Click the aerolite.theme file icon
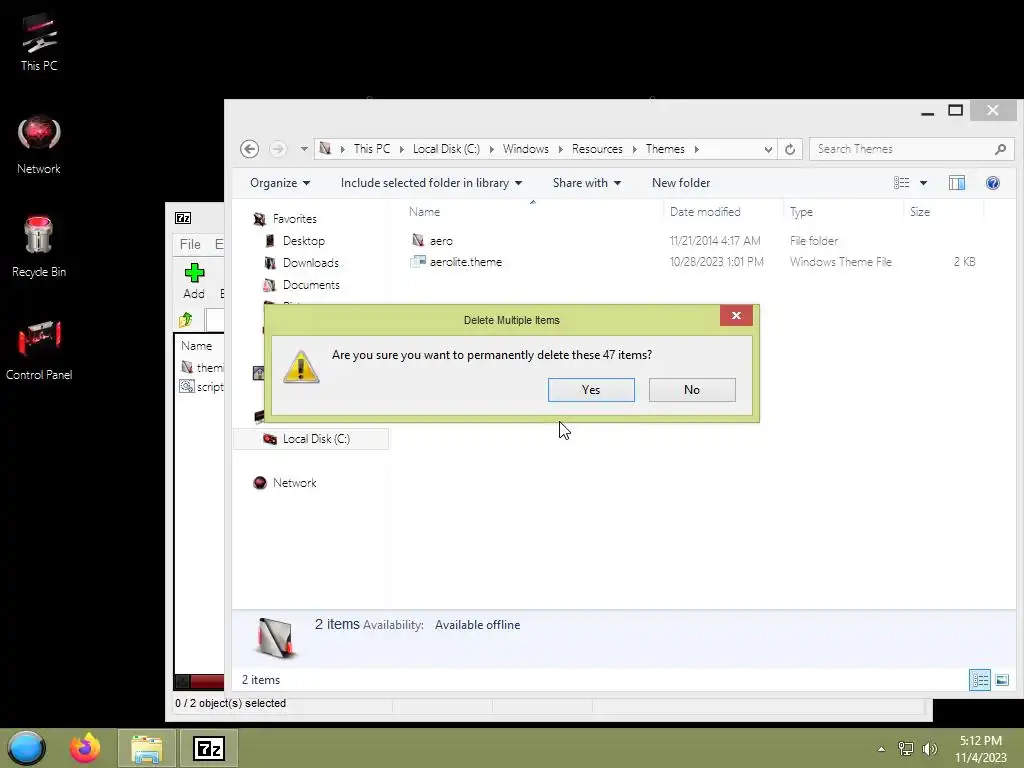Screen dimensions: 1024x768 point(418,262)
